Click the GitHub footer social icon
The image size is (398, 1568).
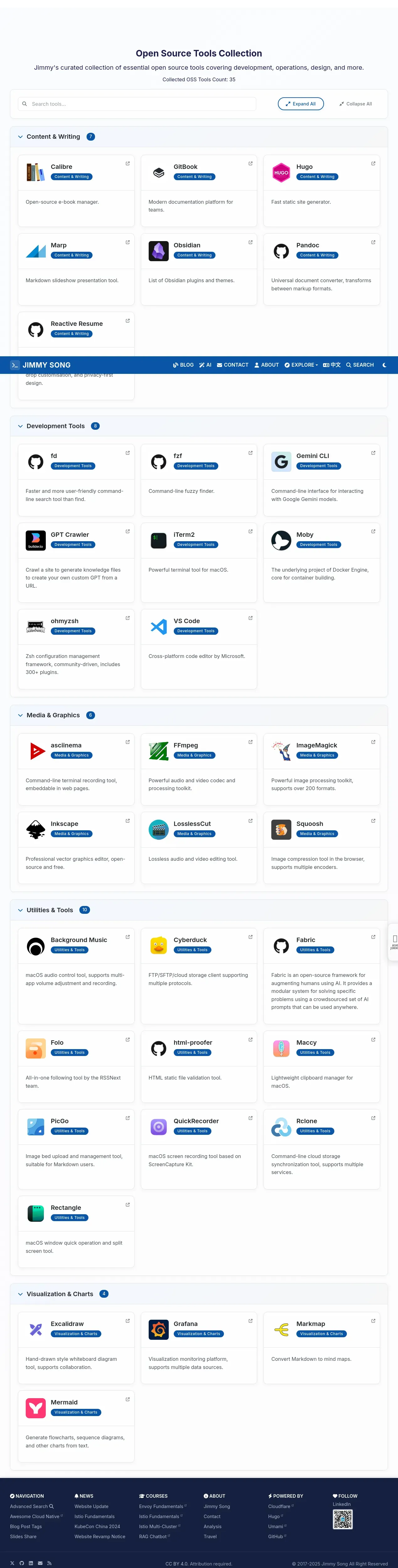pyautogui.click(x=21, y=1563)
